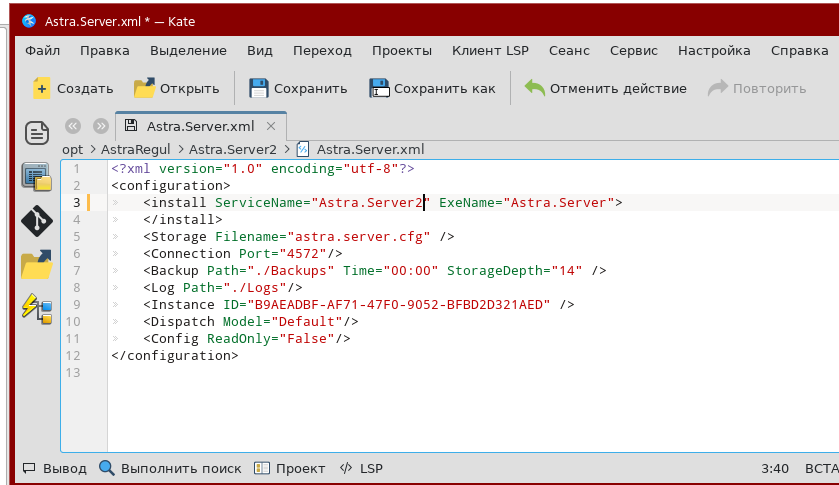Image resolution: width=839 pixels, height=485 pixels.
Task: Click the Сохранить как toolbar icon
Action: point(379,88)
